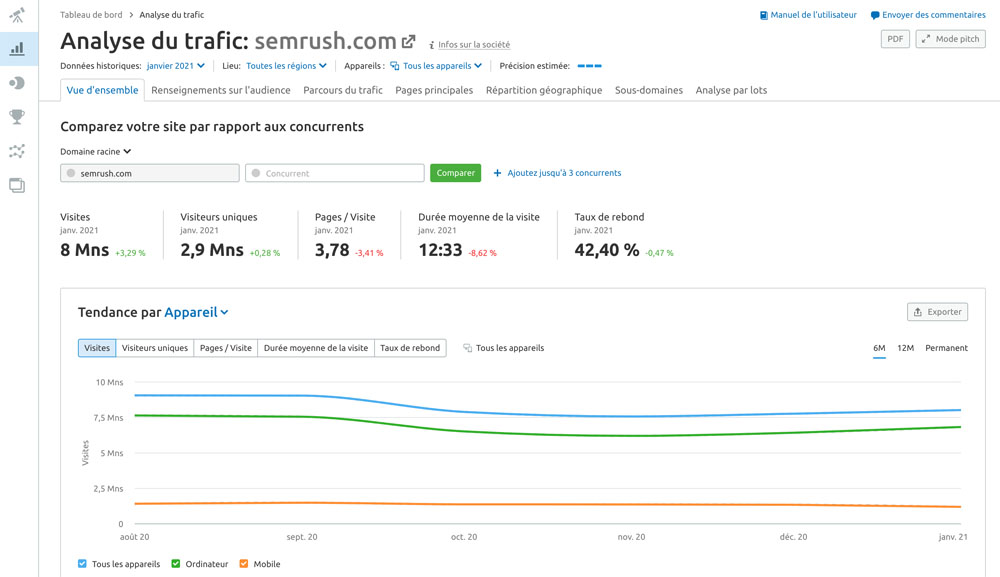Open the Renseignements sur l'audience tab
This screenshot has width=1000, height=577.
(221, 91)
